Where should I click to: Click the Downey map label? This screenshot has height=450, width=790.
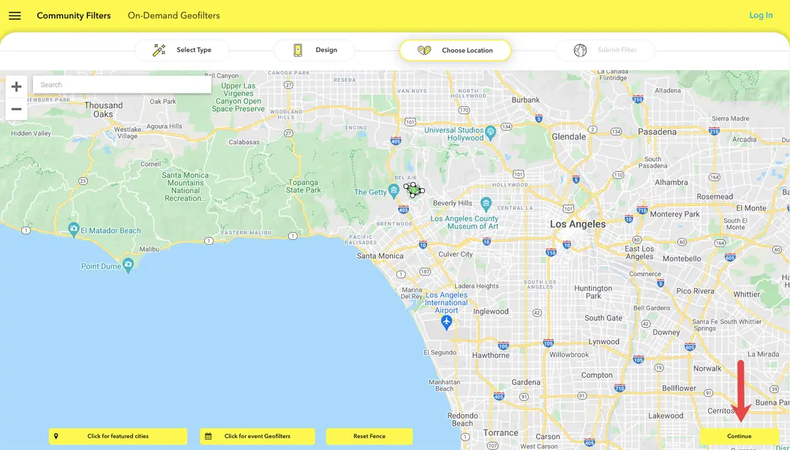click(666, 332)
